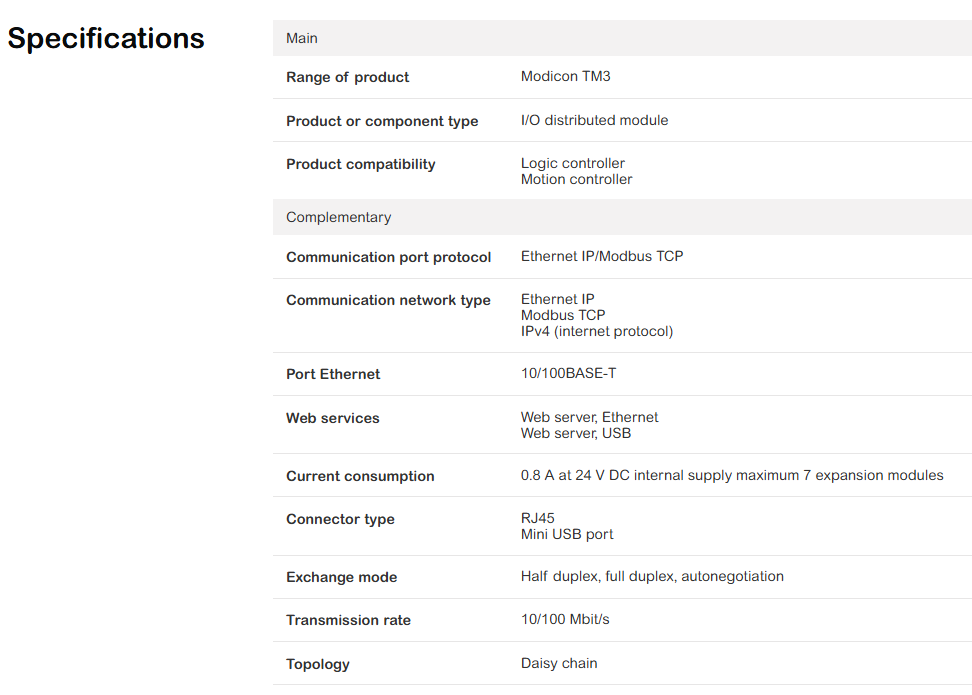The width and height of the screenshot is (972, 695).
Task: Click the Current consumption label
Action: point(360,476)
